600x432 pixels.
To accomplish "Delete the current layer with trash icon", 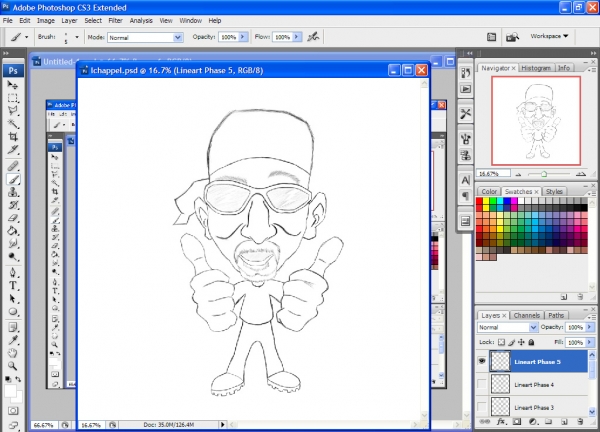I will click(580, 422).
